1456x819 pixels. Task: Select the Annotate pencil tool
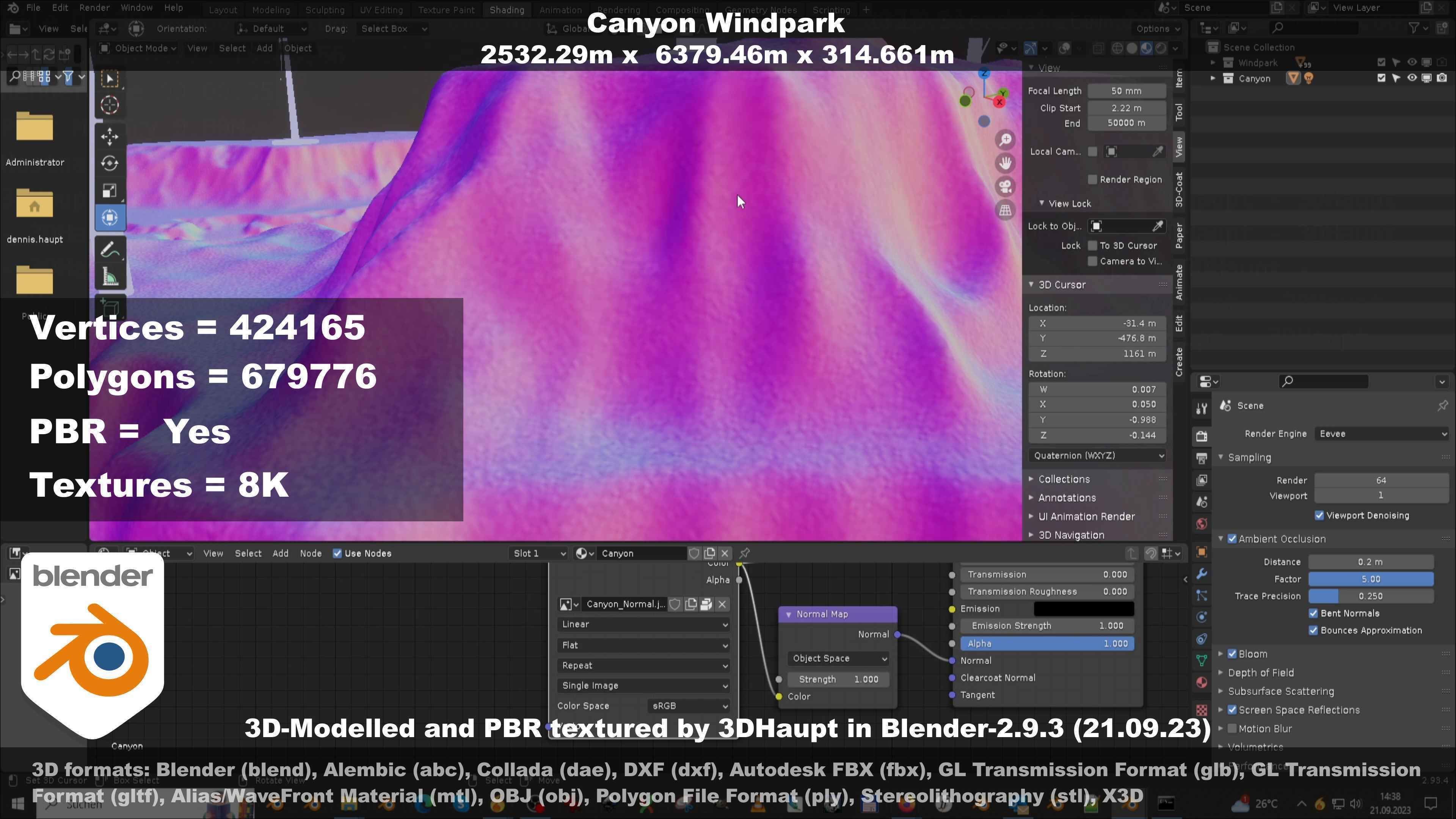click(110, 250)
